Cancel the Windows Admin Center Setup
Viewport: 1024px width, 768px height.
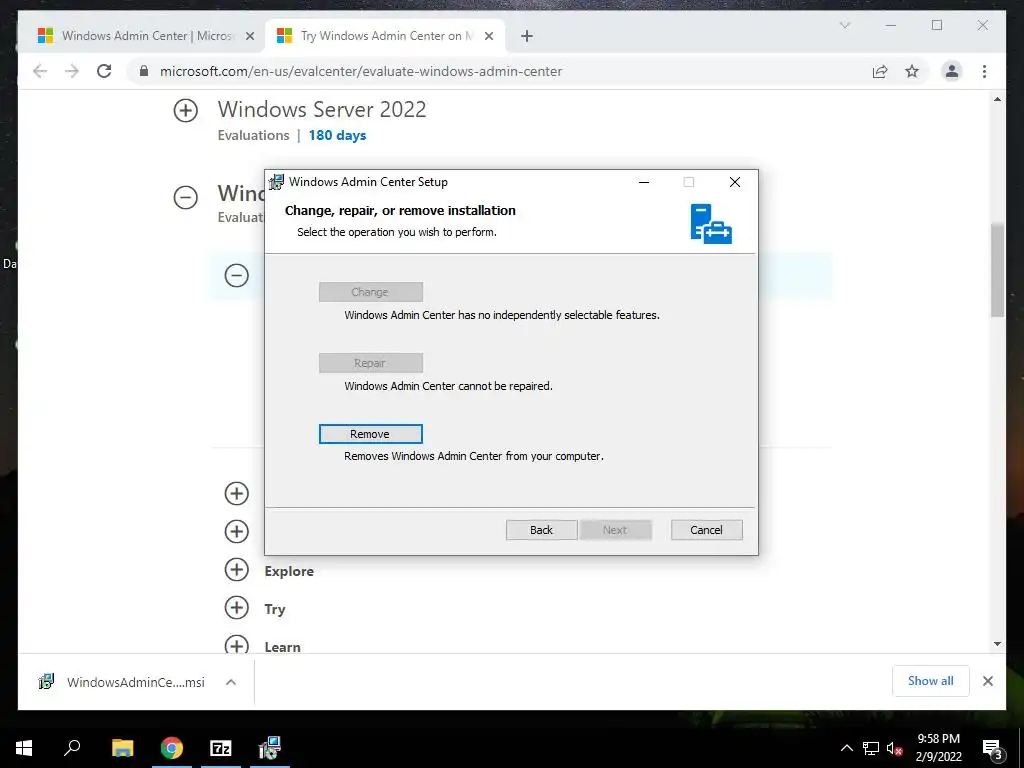[707, 530]
